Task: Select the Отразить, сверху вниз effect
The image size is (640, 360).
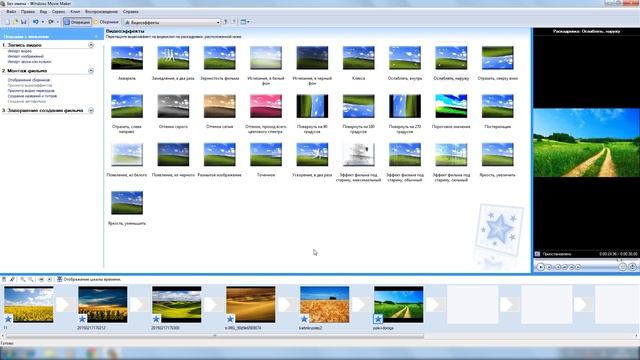Action: pos(498,58)
